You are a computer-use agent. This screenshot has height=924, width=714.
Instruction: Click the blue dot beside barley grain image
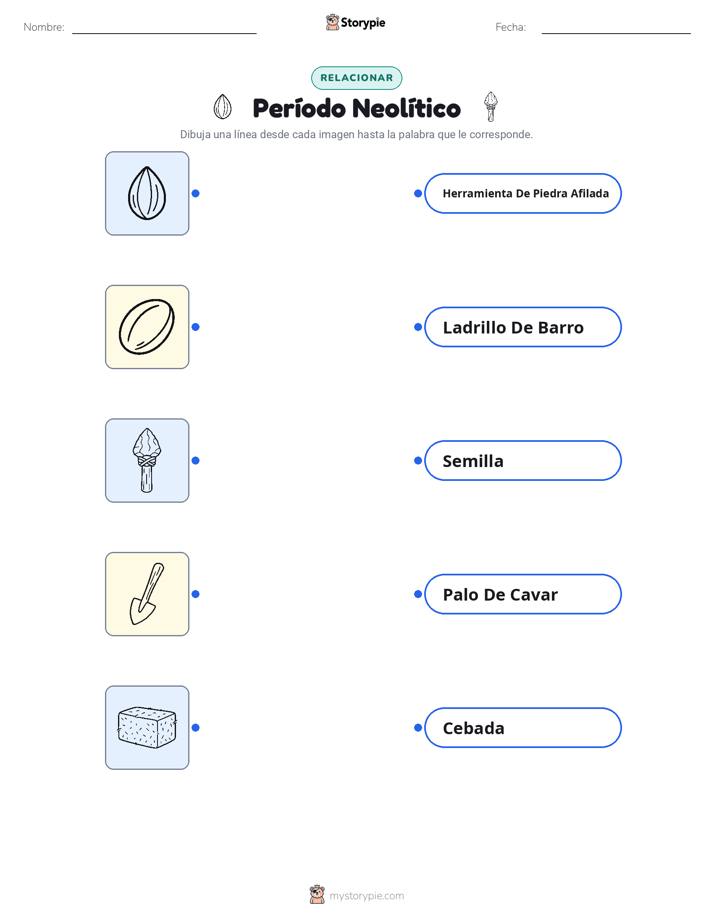[x=196, y=193]
